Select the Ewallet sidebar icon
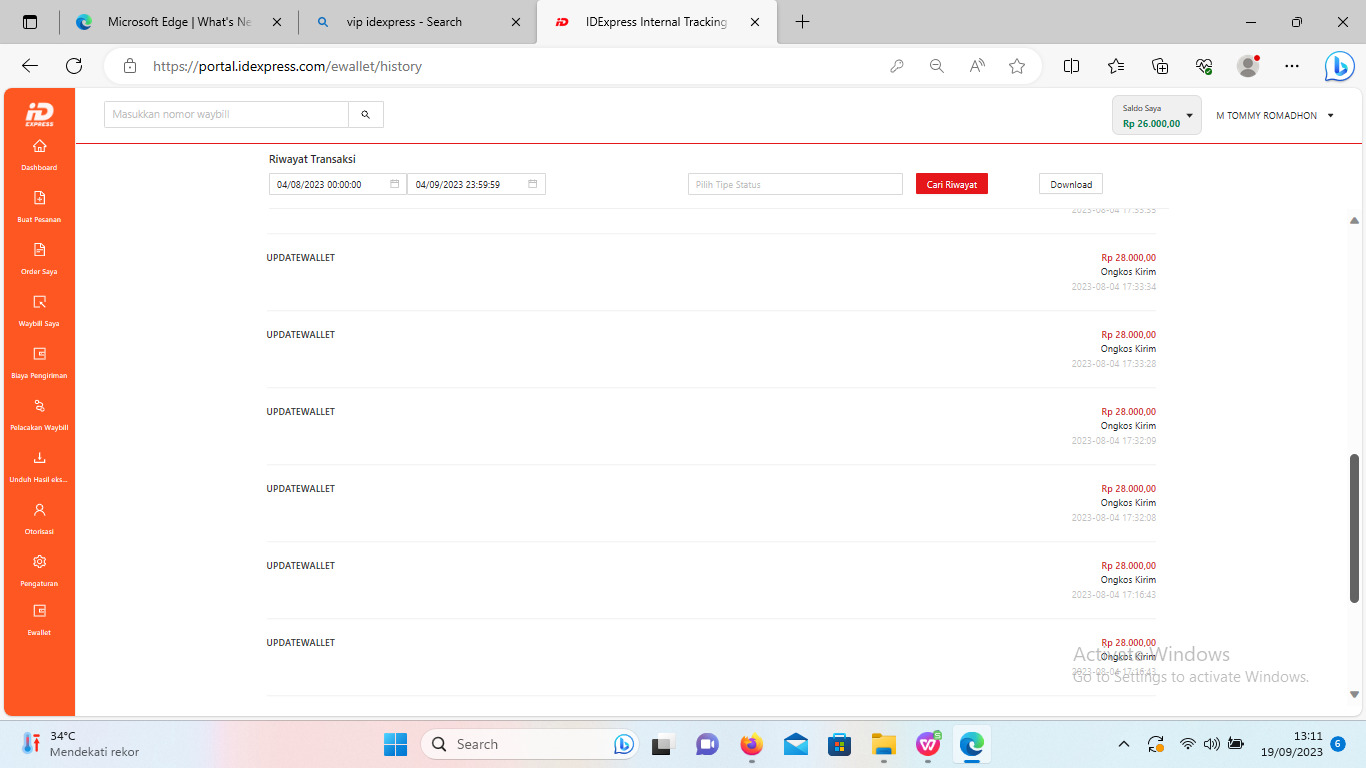This screenshot has height=768, width=1366. [x=40, y=611]
